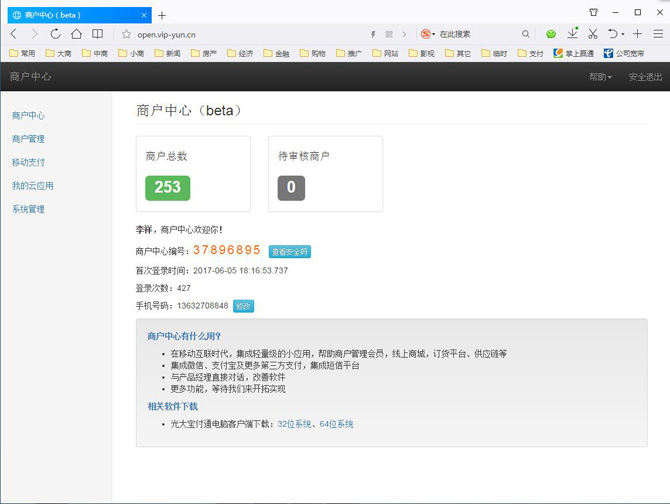The height and width of the screenshot is (504, 670).
Task: Expand the 帮助 dropdown menu
Action: click(600, 77)
